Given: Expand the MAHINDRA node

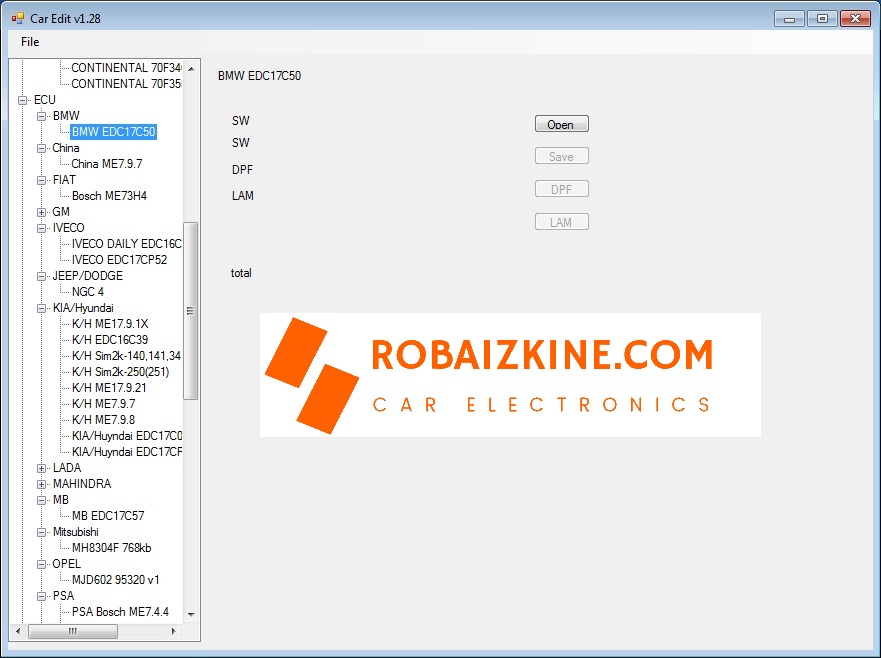Looking at the screenshot, I should (x=42, y=484).
